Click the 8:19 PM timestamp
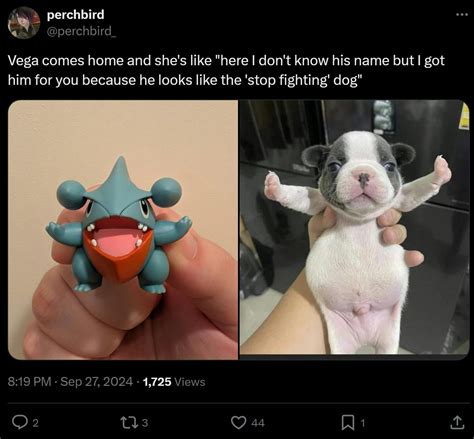Screen dimensions: 474x439 pyautogui.click(x=29, y=382)
